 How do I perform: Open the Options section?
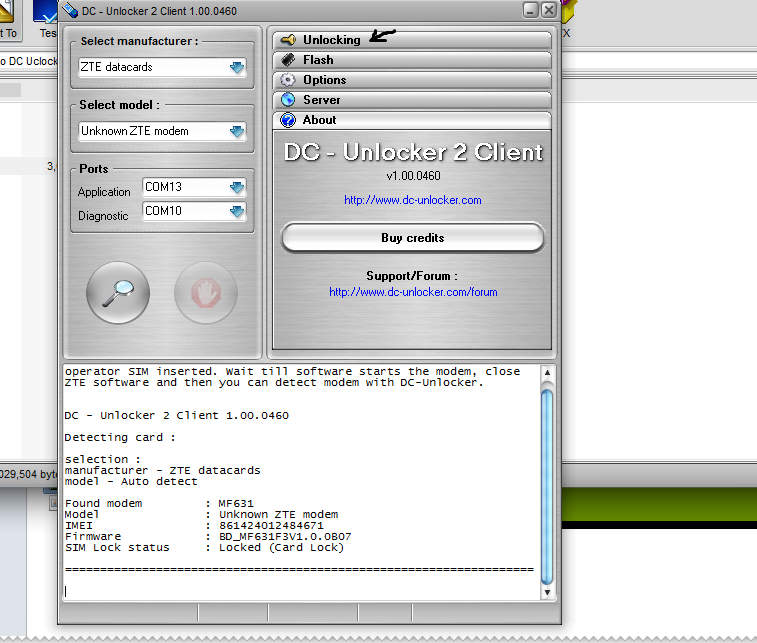412,80
